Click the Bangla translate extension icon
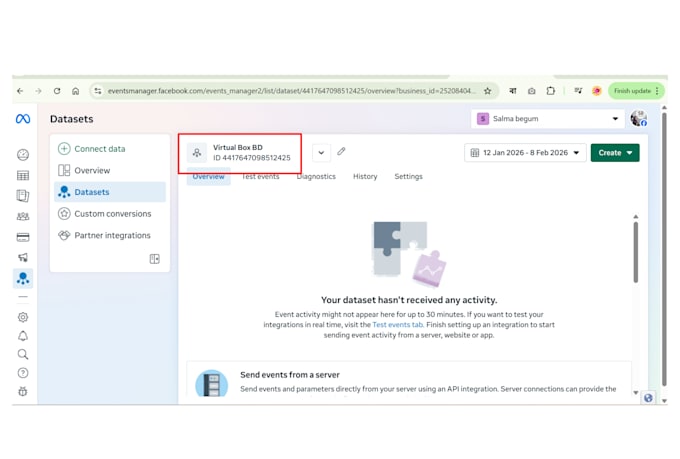This screenshot has width=680, height=459. pos(513,91)
